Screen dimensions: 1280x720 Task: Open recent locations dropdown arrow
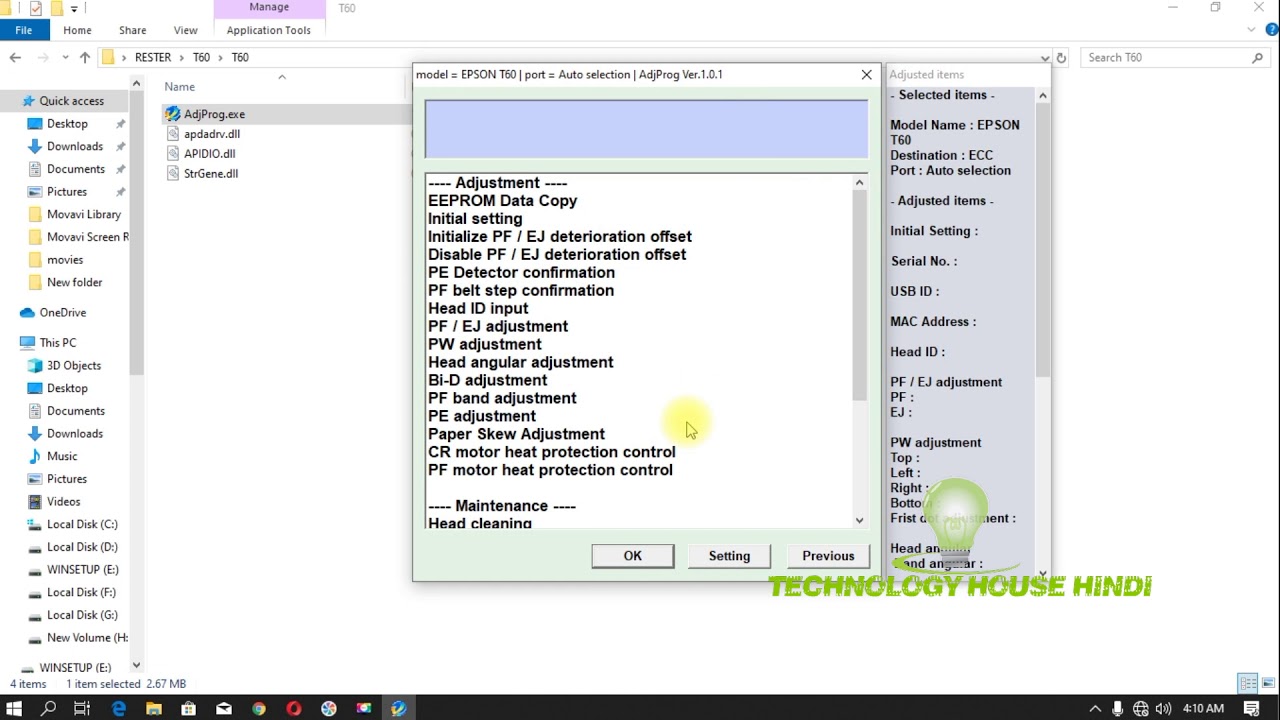[64, 58]
